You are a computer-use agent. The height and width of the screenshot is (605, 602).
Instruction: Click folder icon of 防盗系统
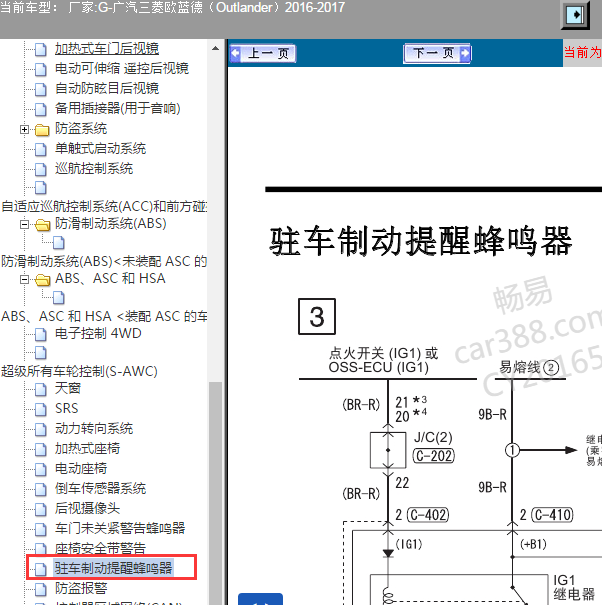click(x=42, y=130)
